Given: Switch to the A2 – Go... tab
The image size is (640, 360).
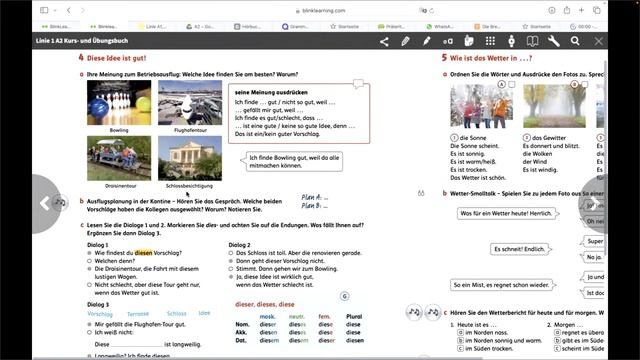Looking at the screenshot, I should coord(200,27).
